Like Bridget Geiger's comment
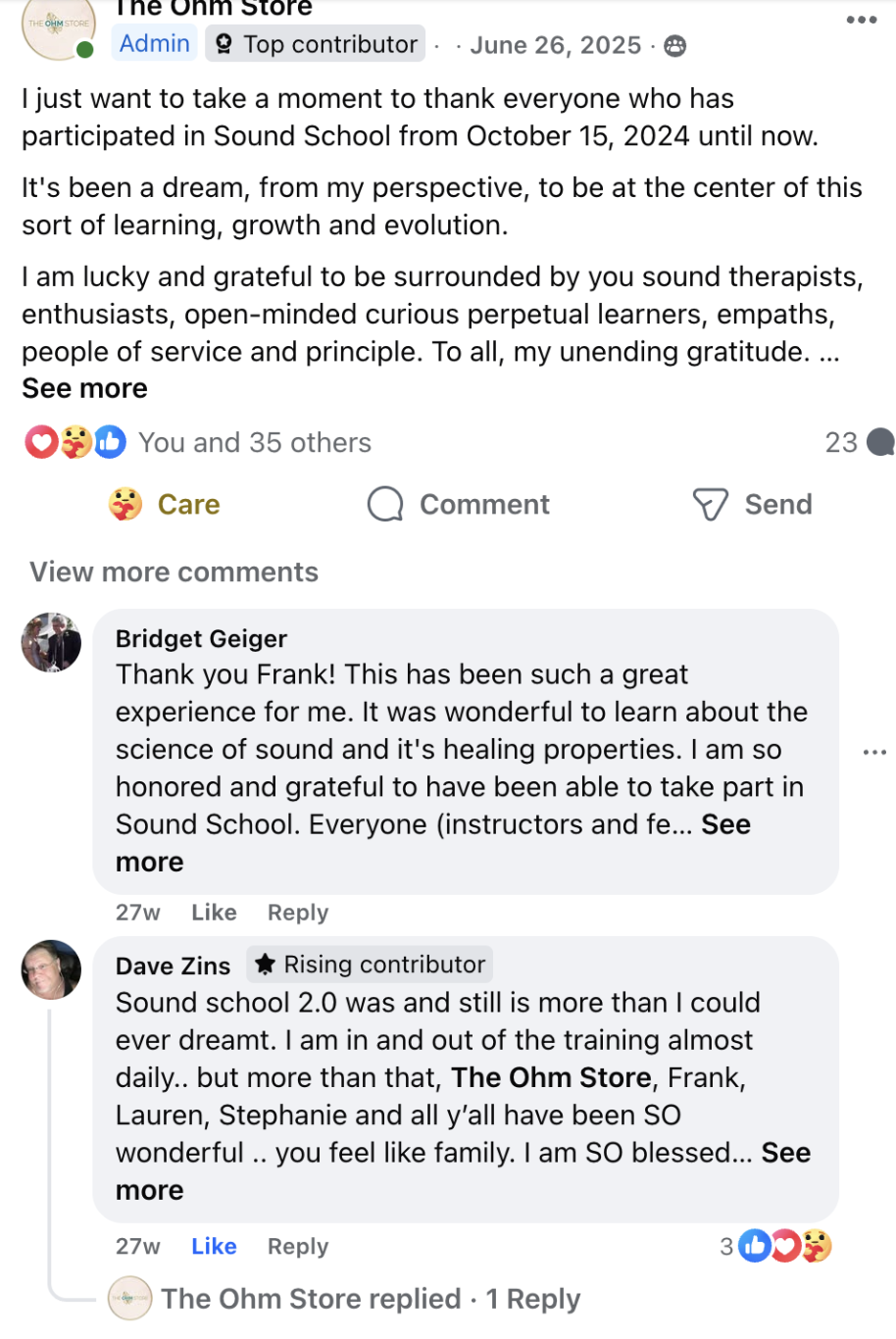The image size is (896, 1339). point(214,913)
